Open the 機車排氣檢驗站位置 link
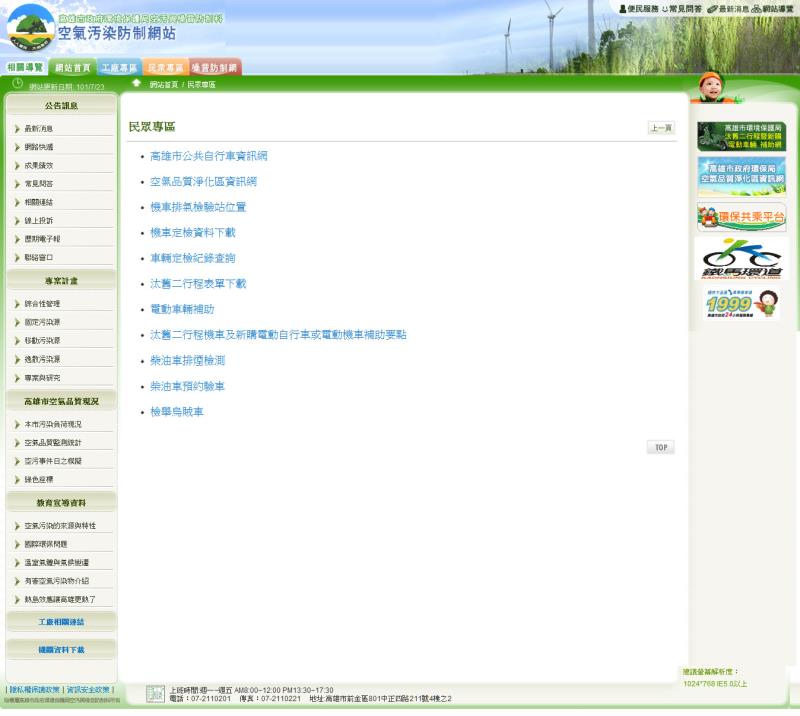Screen dimensions: 800x716 pyautogui.click(x=198, y=207)
